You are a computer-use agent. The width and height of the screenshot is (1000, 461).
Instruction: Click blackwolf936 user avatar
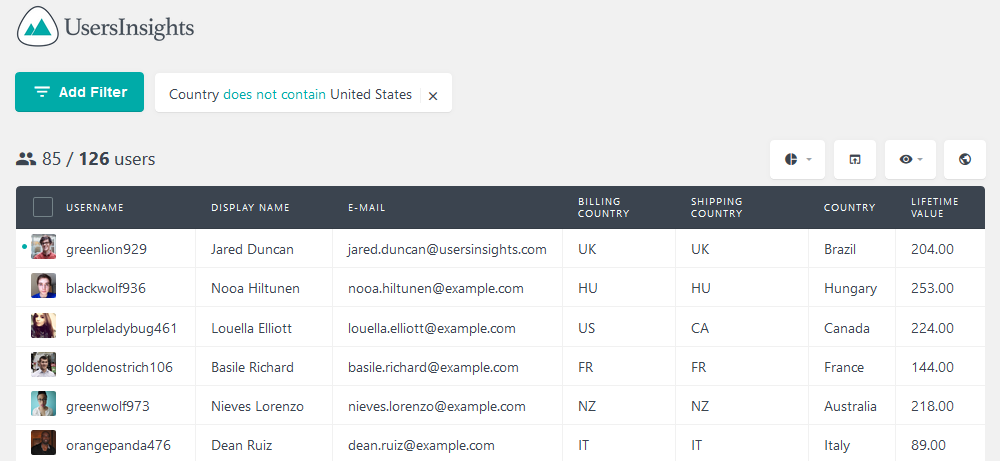click(x=43, y=286)
